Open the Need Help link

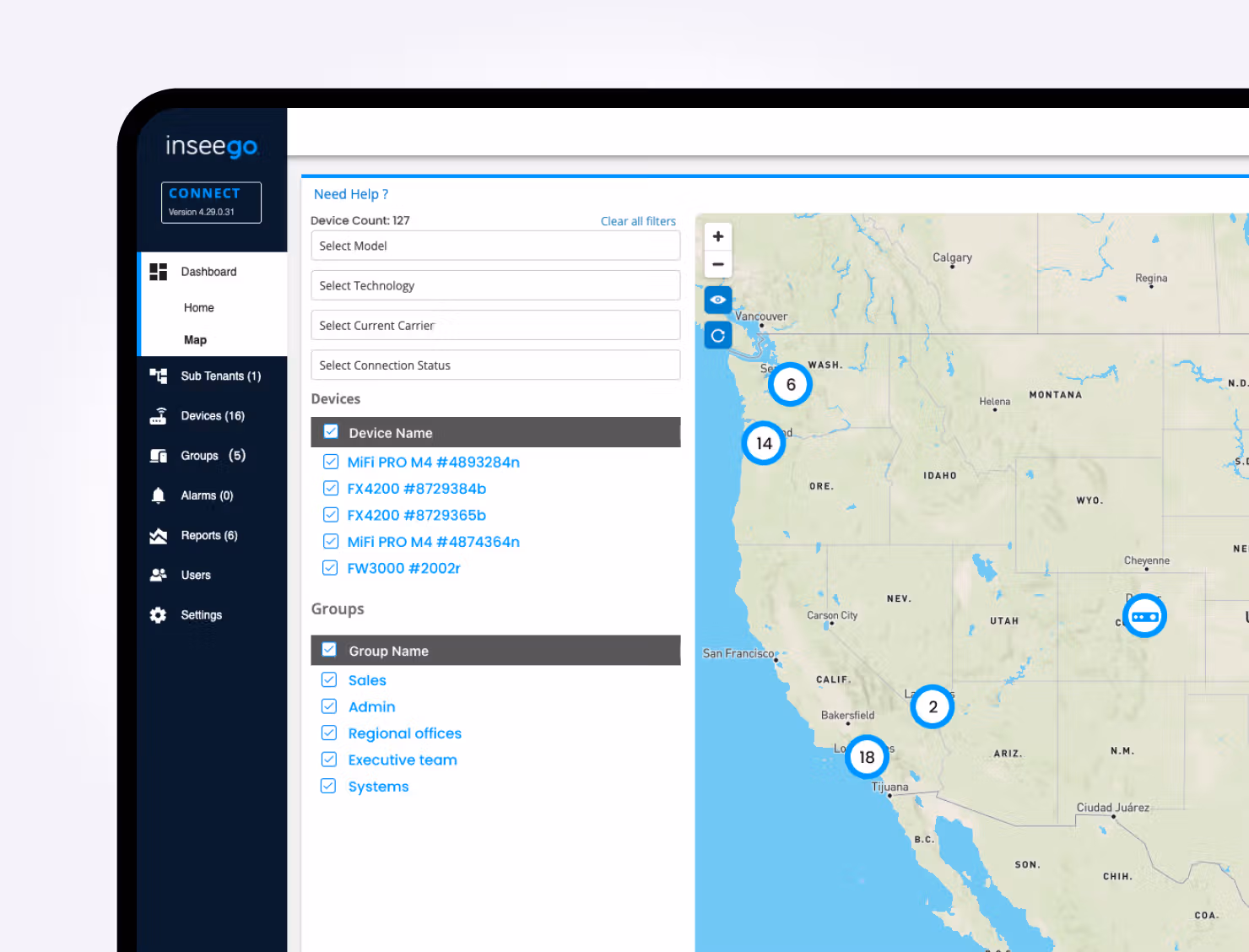[351, 194]
